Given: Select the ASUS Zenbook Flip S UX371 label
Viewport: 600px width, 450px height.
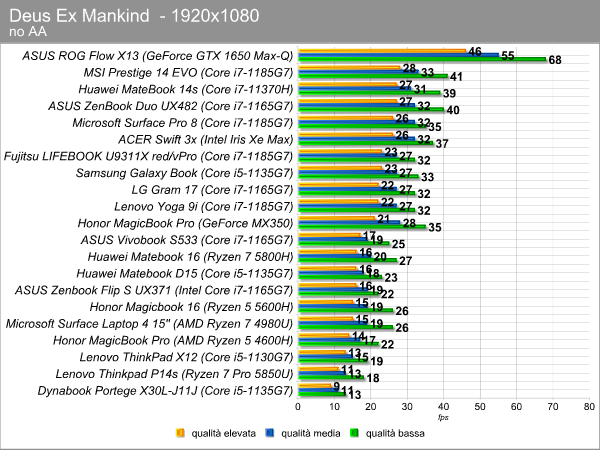Looking at the screenshot, I should coord(154,290).
